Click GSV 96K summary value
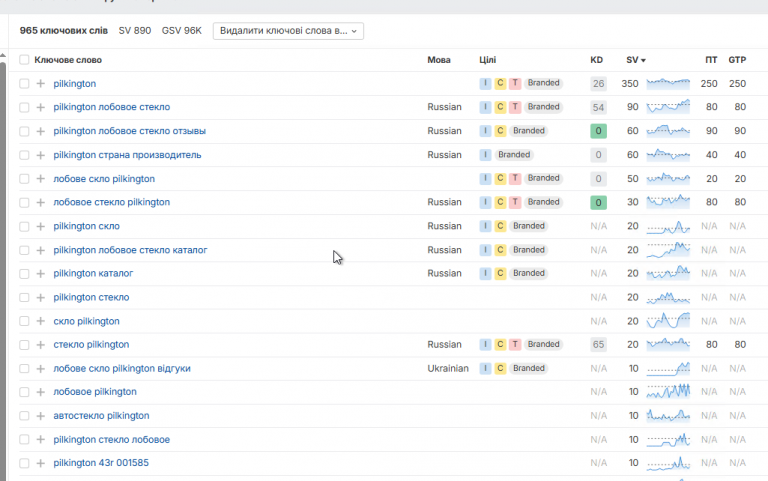Viewport: 768px width, 481px height. 182,30
